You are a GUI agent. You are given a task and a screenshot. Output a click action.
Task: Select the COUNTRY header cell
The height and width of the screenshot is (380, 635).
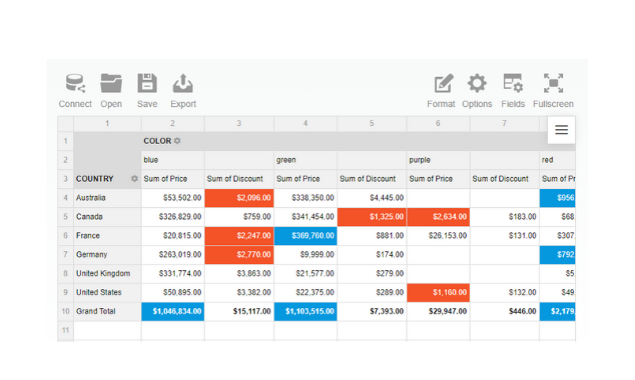point(107,179)
